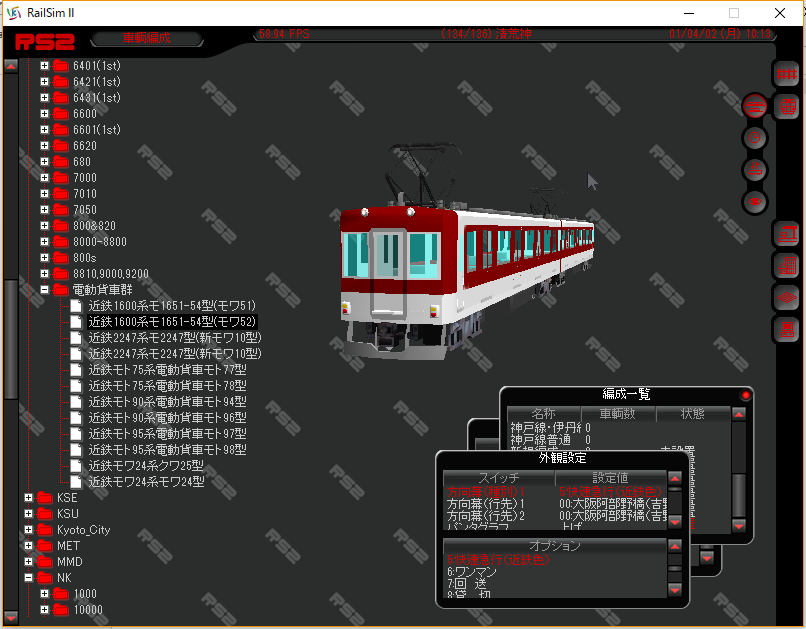The width and height of the screenshot is (806, 629).
Task: Click the スイッチ column header
Action: (x=499, y=477)
